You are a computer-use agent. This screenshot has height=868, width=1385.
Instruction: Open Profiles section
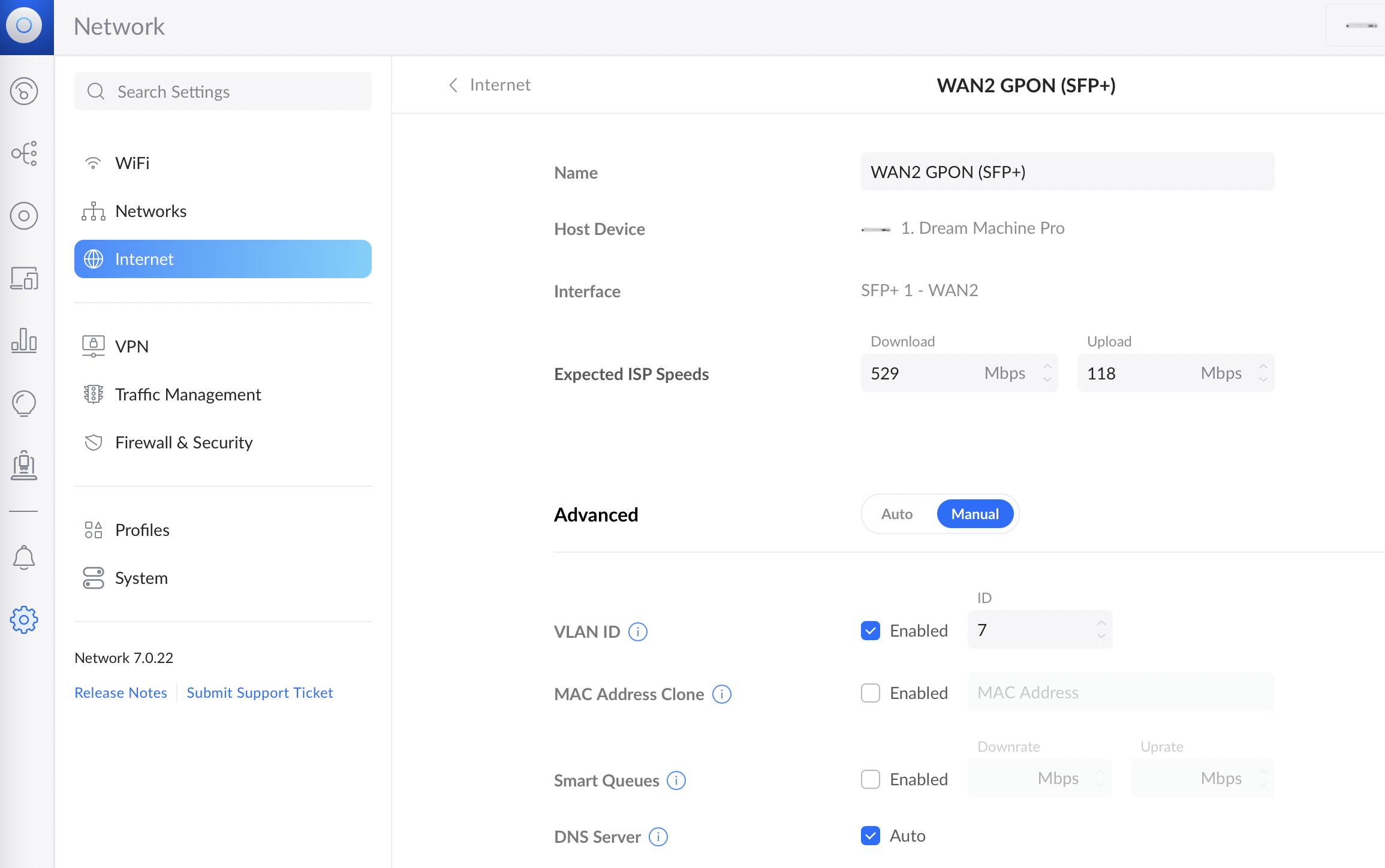coord(223,530)
